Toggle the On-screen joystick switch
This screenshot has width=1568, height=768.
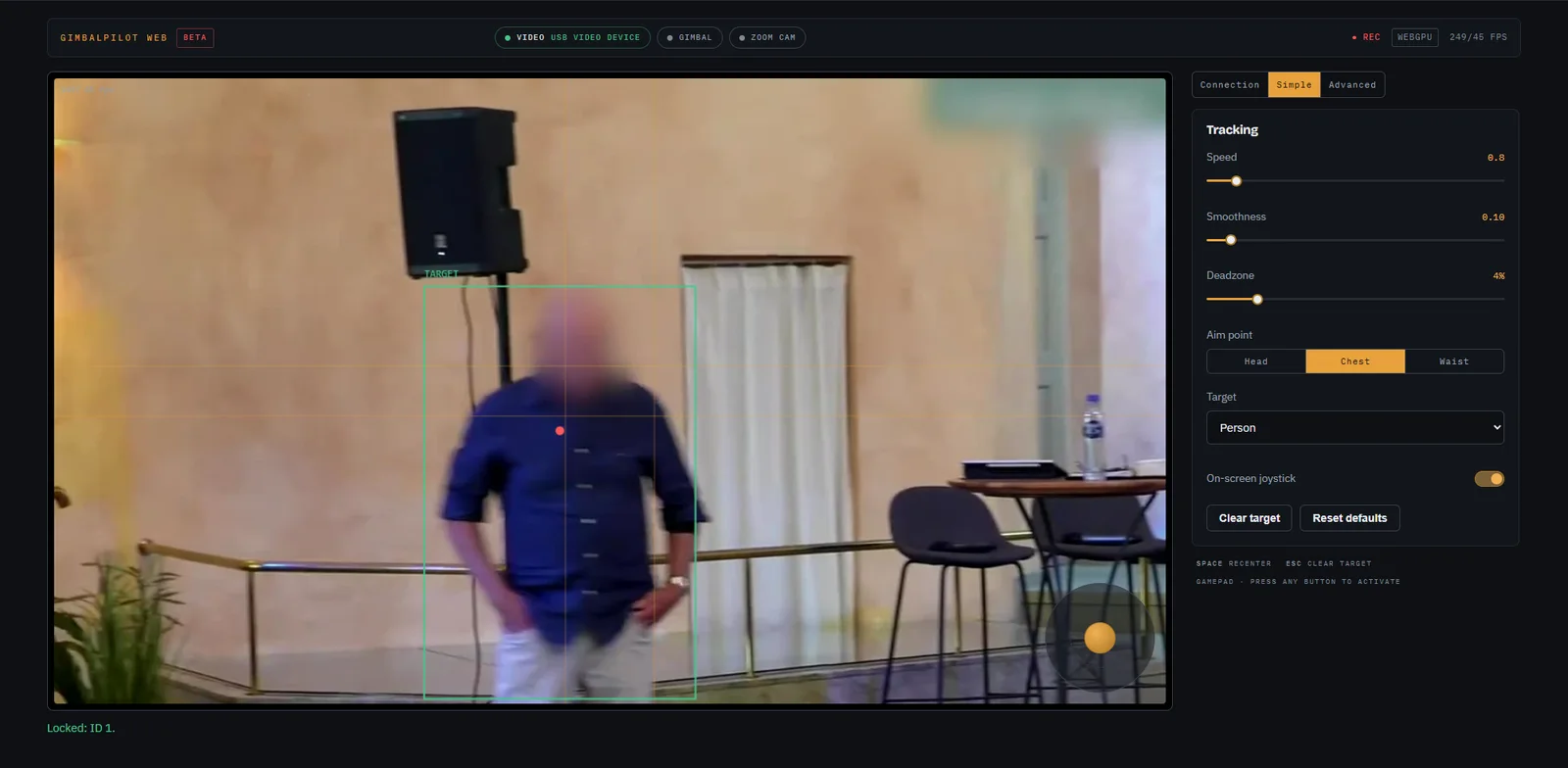(x=1489, y=479)
